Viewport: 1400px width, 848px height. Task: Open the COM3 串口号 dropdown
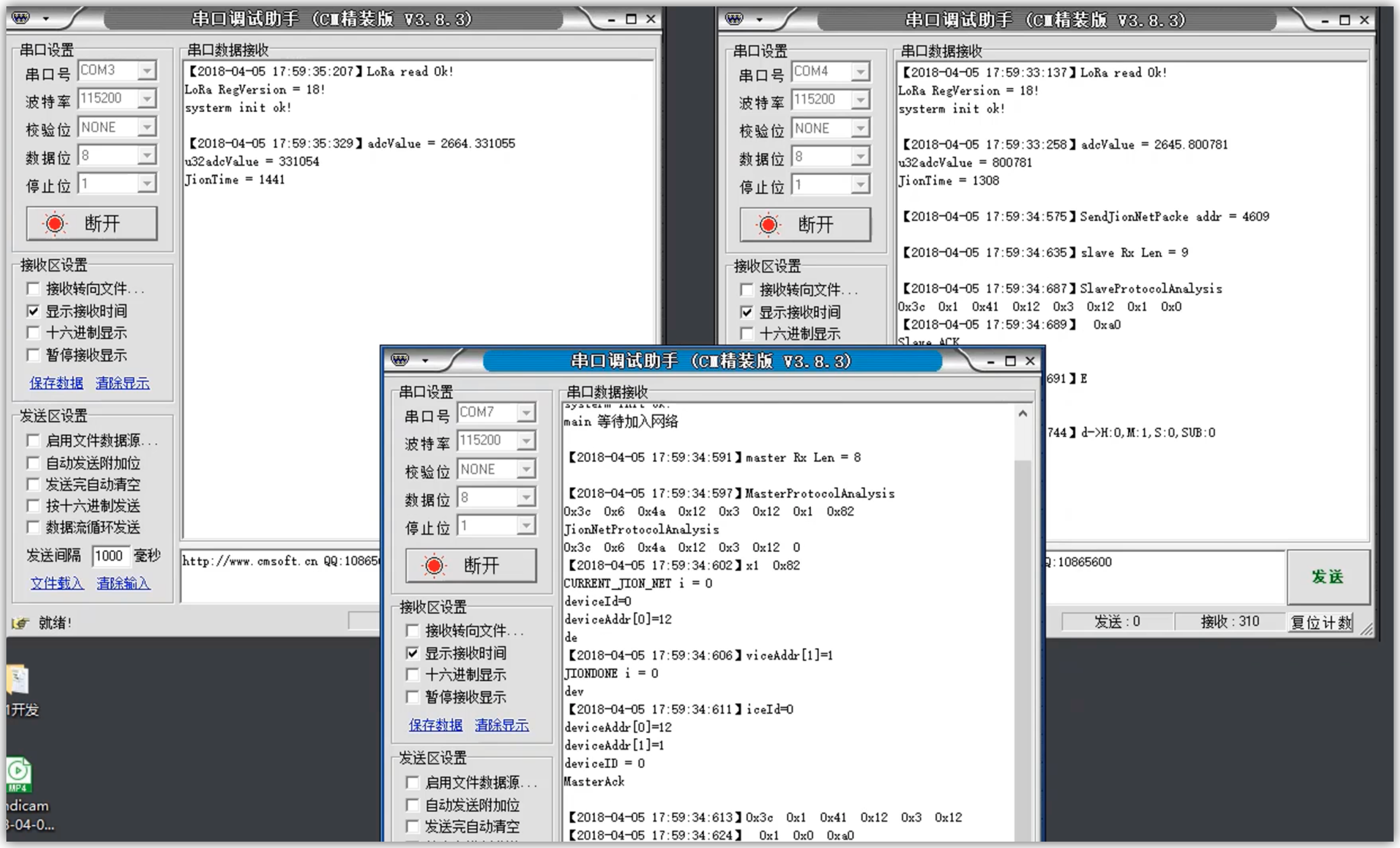(147, 71)
